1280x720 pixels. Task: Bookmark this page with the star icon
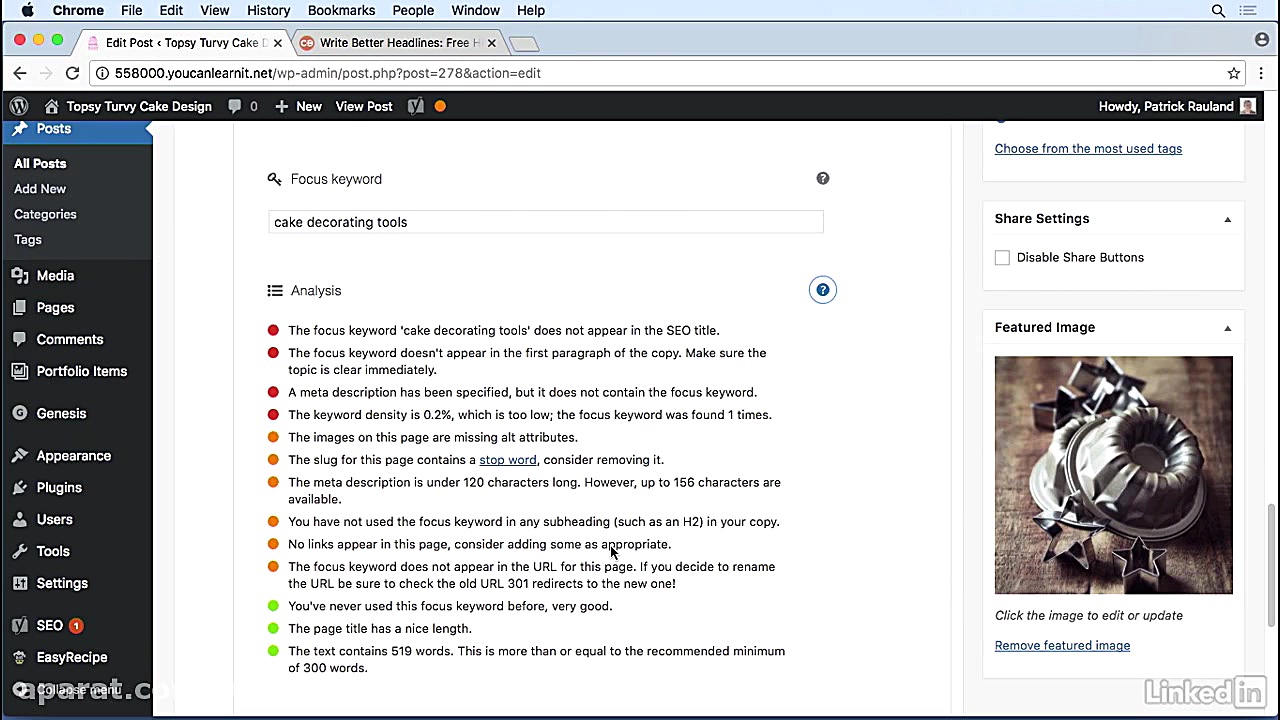pyautogui.click(x=1234, y=73)
